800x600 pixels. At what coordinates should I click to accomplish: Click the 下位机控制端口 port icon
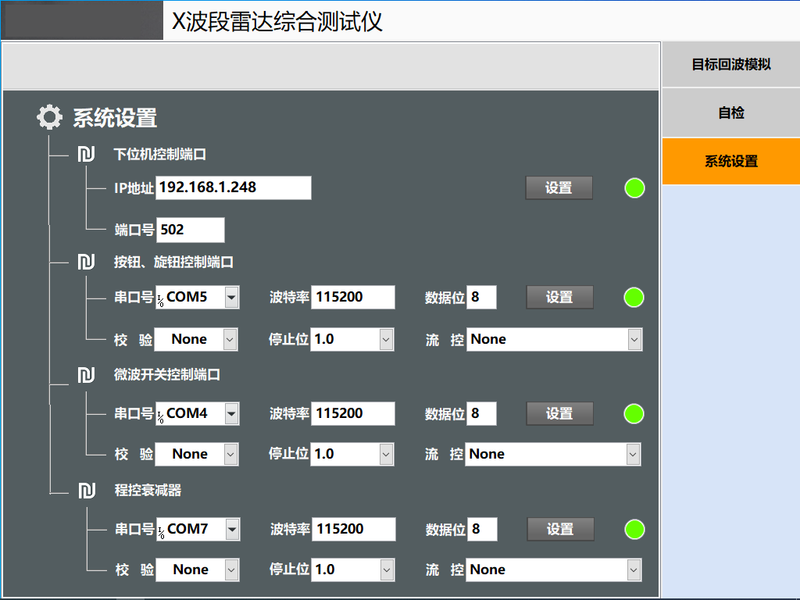click(86, 154)
